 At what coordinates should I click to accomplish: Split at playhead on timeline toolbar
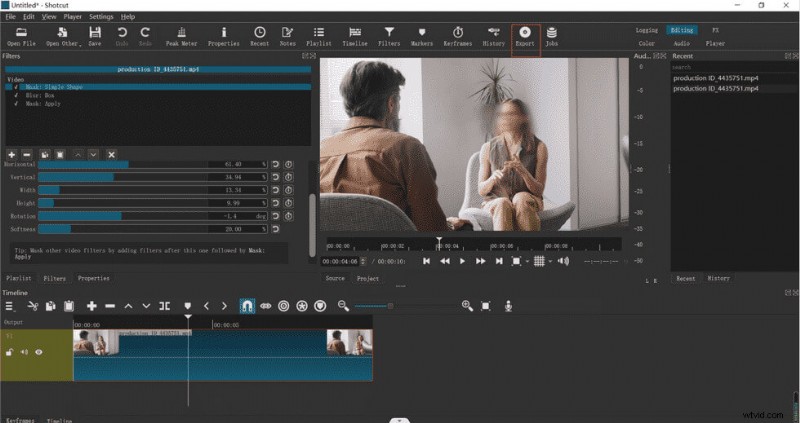(164, 306)
